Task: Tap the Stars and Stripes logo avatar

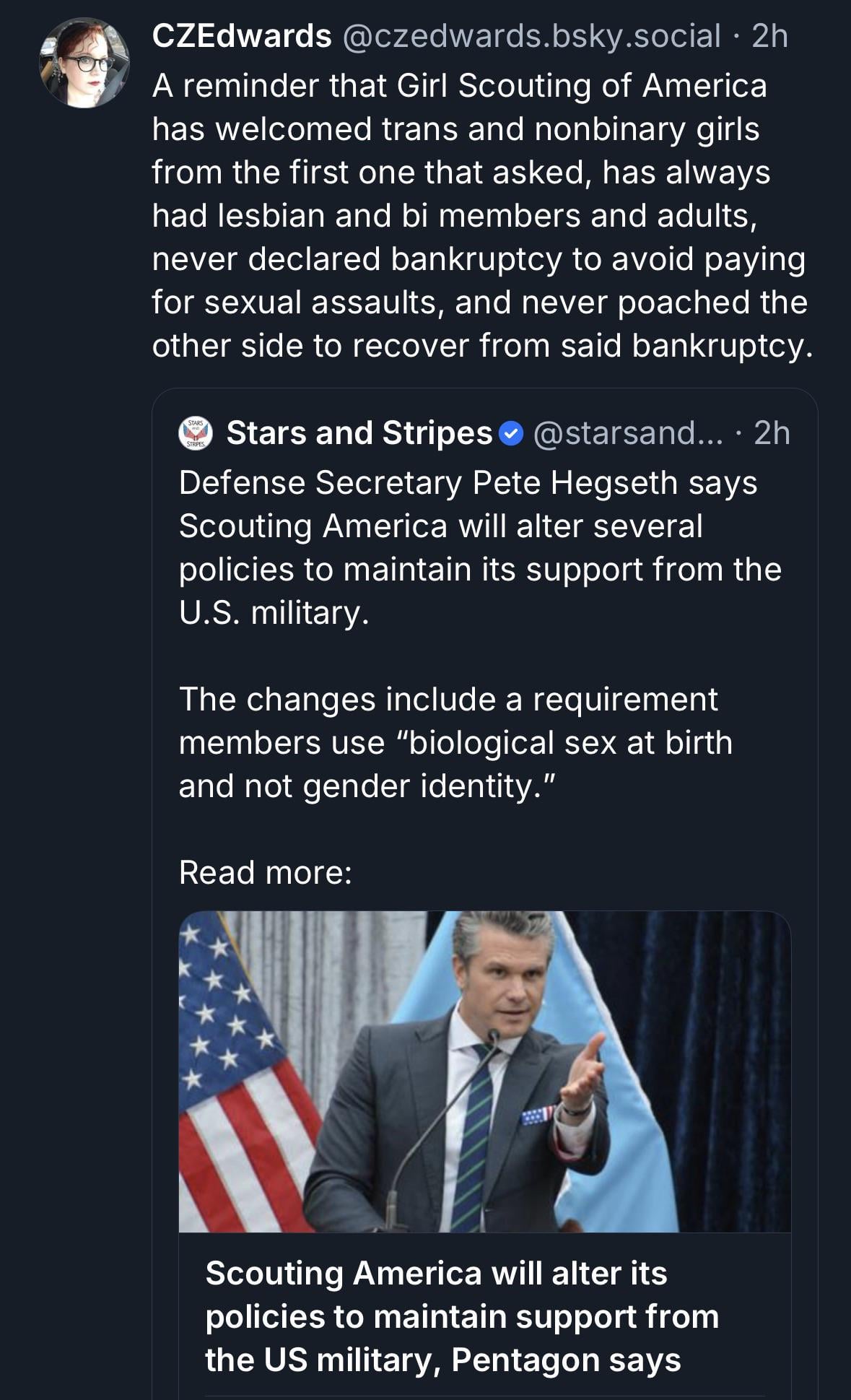Action: tap(195, 433)
